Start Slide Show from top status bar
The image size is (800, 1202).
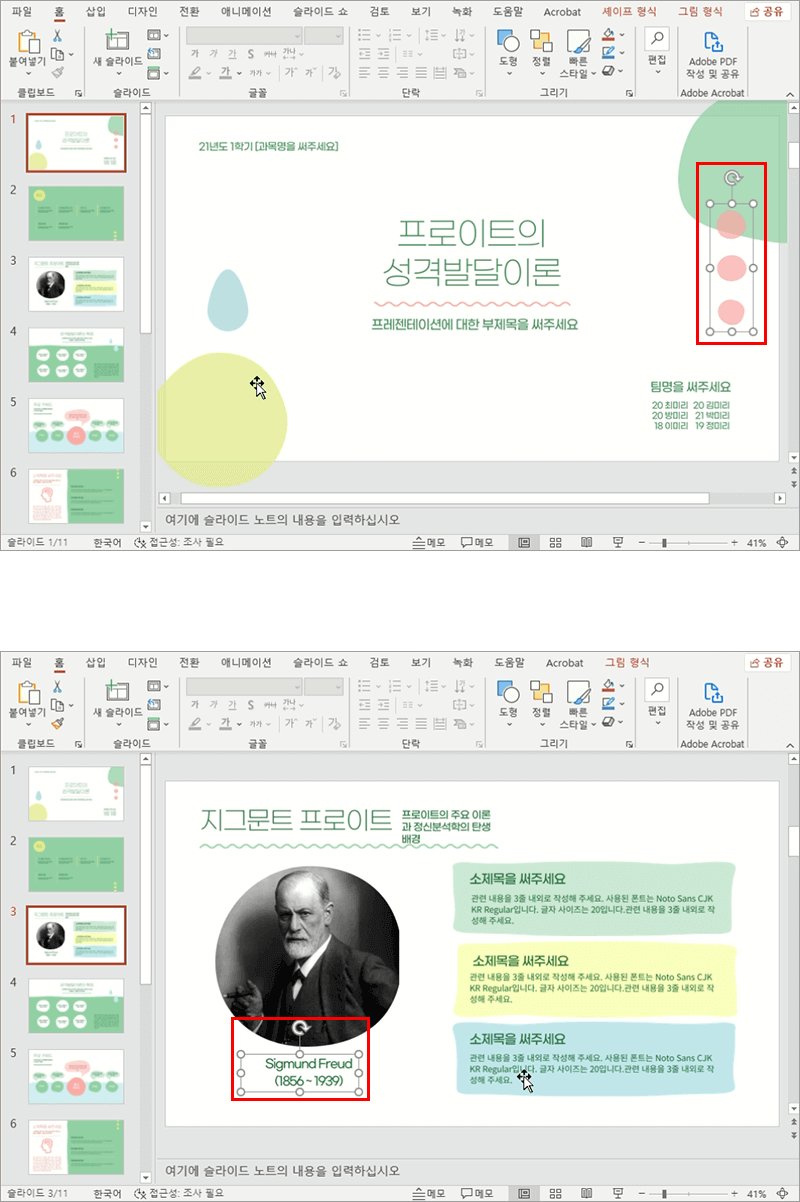(618, 542)
